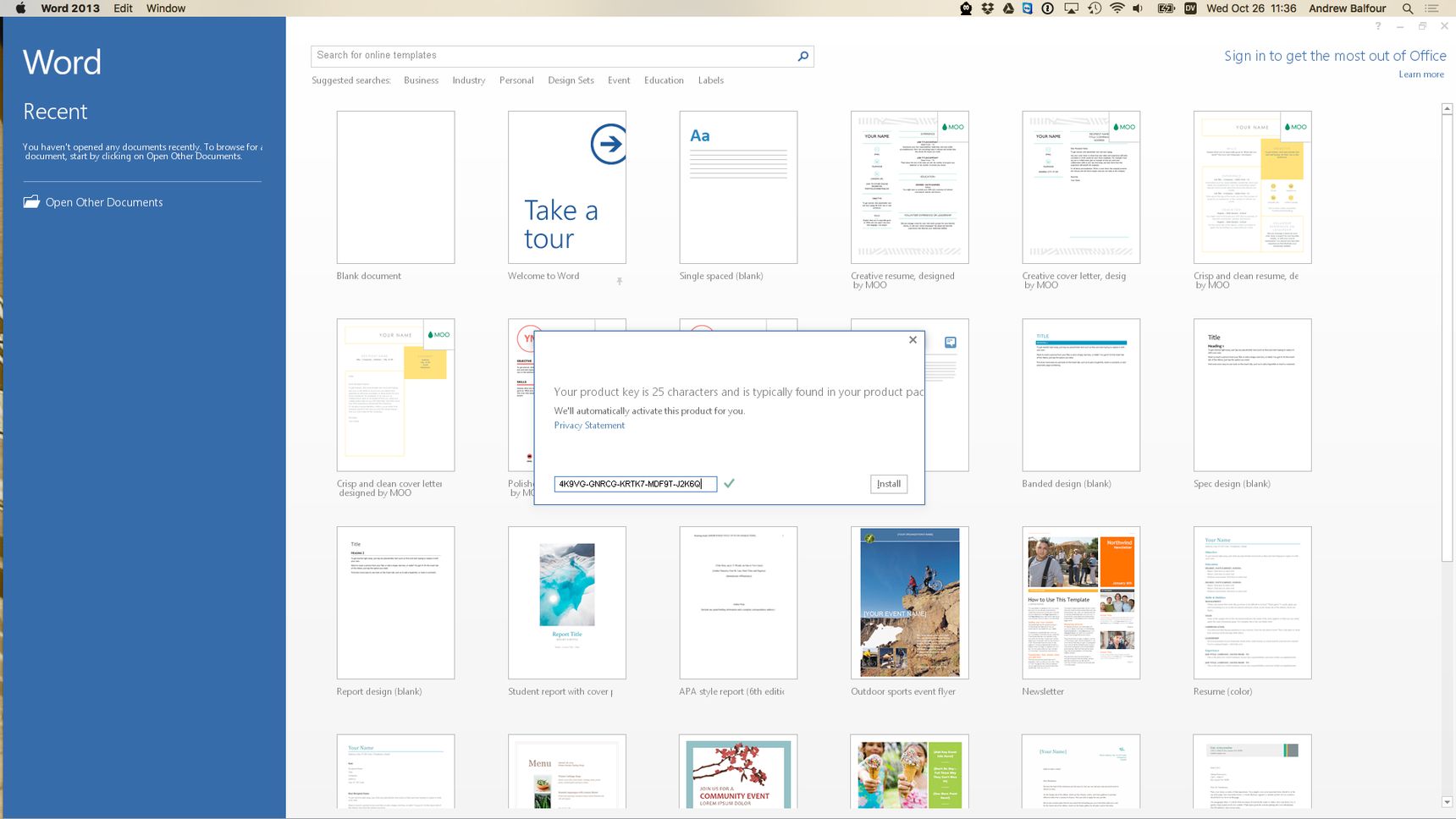This screenshot has height=819, width=1456.
Task: Open the 1Password menu bar icon
Action: point(1048,8)
